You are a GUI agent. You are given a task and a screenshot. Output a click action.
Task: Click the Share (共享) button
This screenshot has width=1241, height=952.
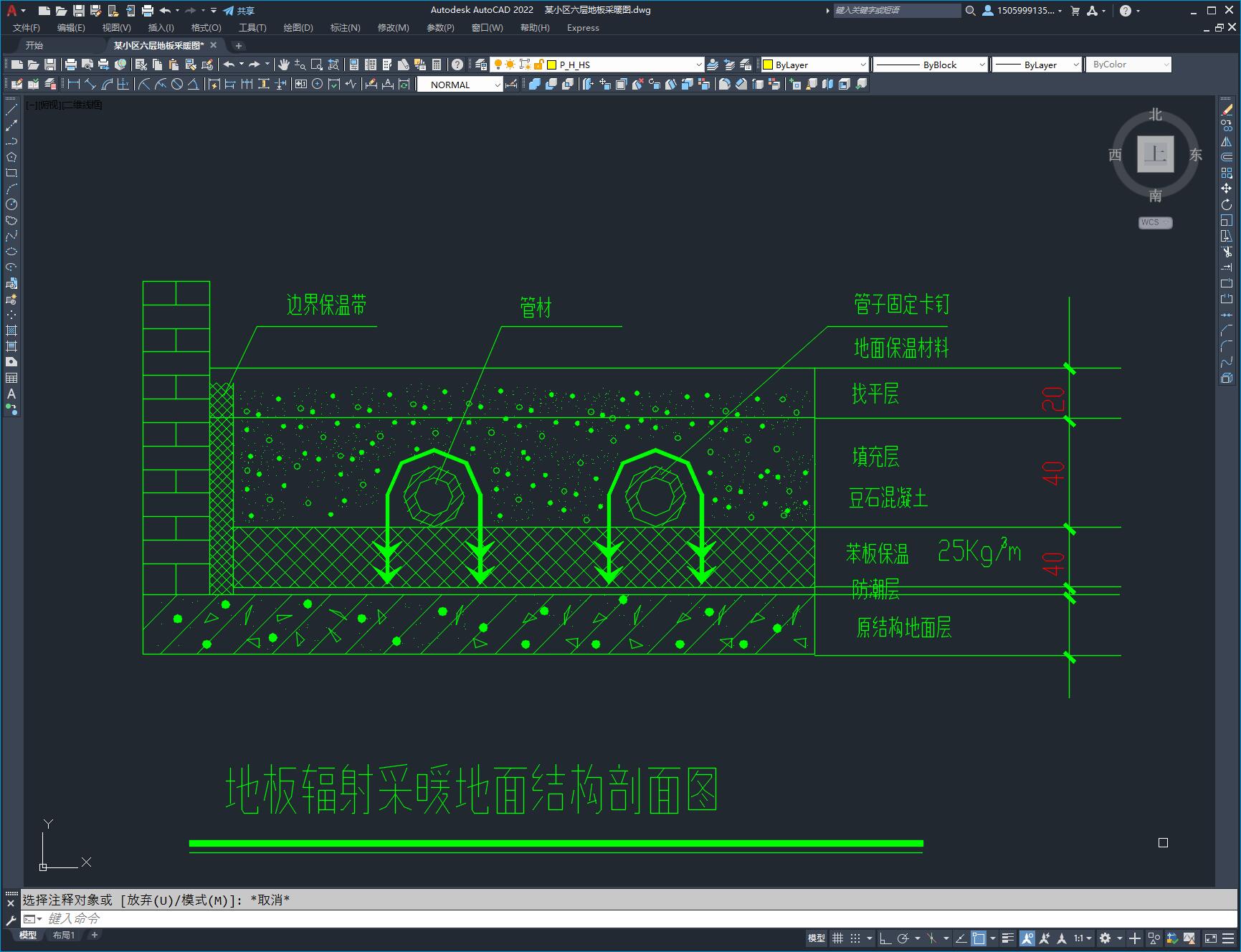(x=239, y=11)
